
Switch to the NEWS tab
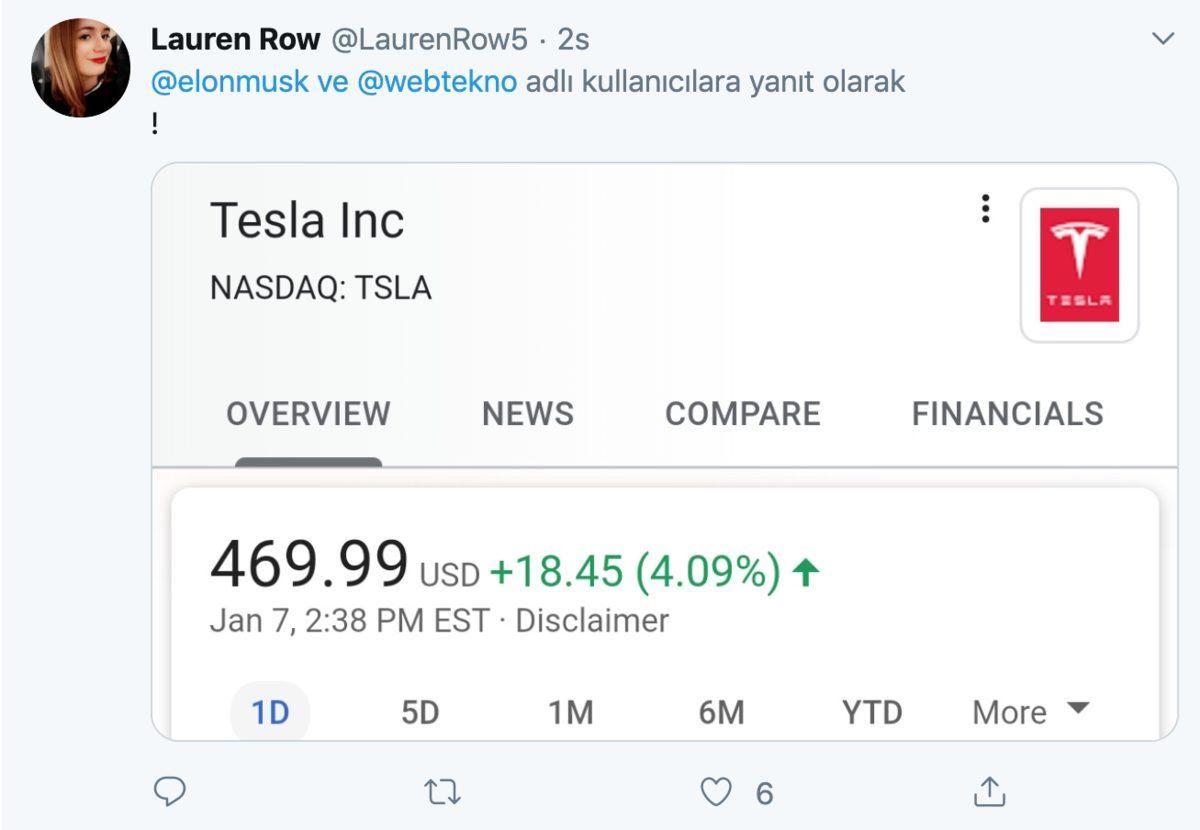(x=528, y=413)
